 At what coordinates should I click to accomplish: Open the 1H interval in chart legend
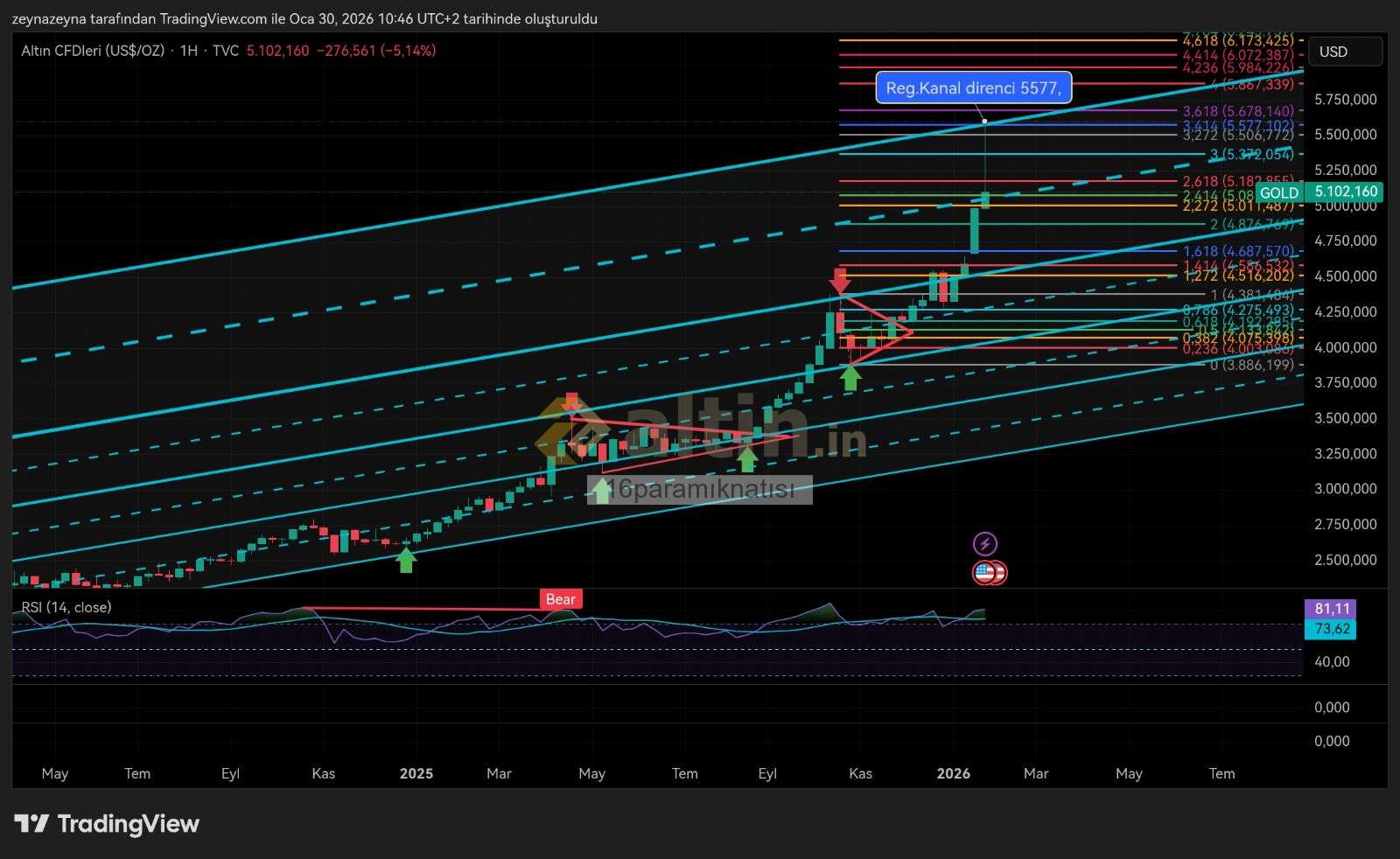(188, 51)
